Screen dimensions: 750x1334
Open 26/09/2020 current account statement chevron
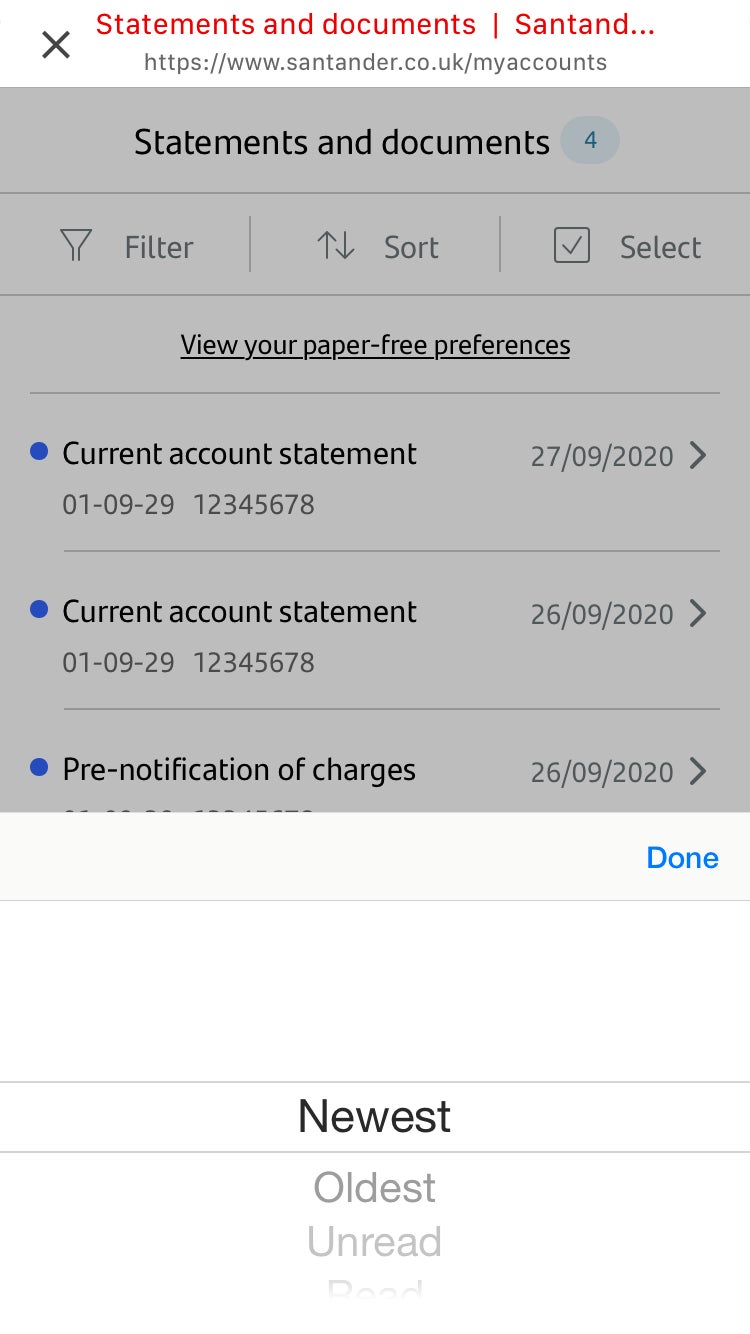pyautogui.click(x=698, y=613)
